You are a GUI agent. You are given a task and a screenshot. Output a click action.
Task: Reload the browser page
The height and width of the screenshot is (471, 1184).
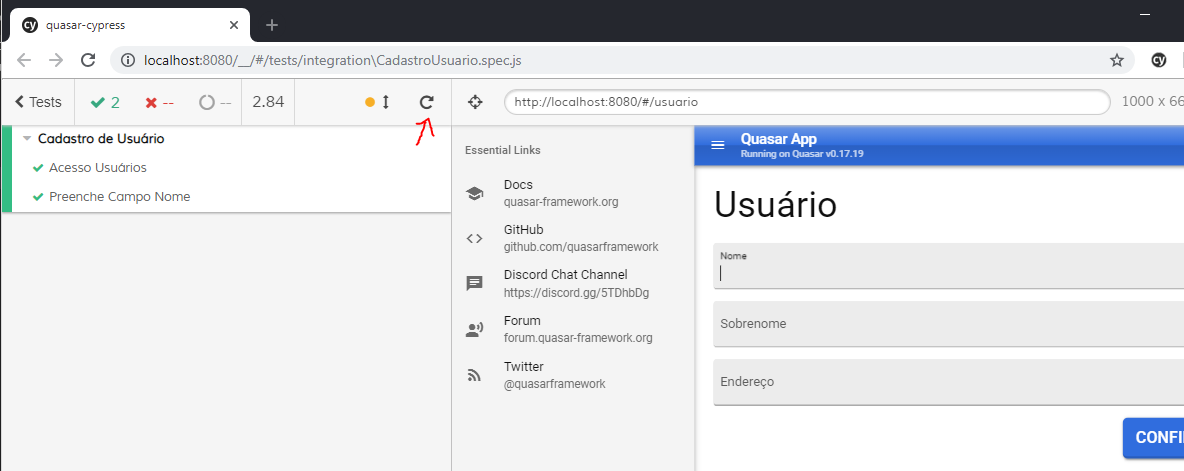pos(87,60)
